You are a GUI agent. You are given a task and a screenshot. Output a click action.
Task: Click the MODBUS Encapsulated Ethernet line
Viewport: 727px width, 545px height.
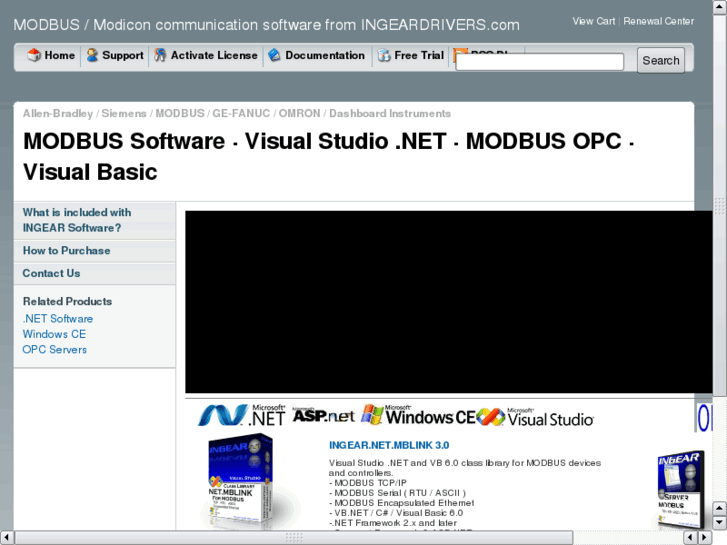coord(402,503)
